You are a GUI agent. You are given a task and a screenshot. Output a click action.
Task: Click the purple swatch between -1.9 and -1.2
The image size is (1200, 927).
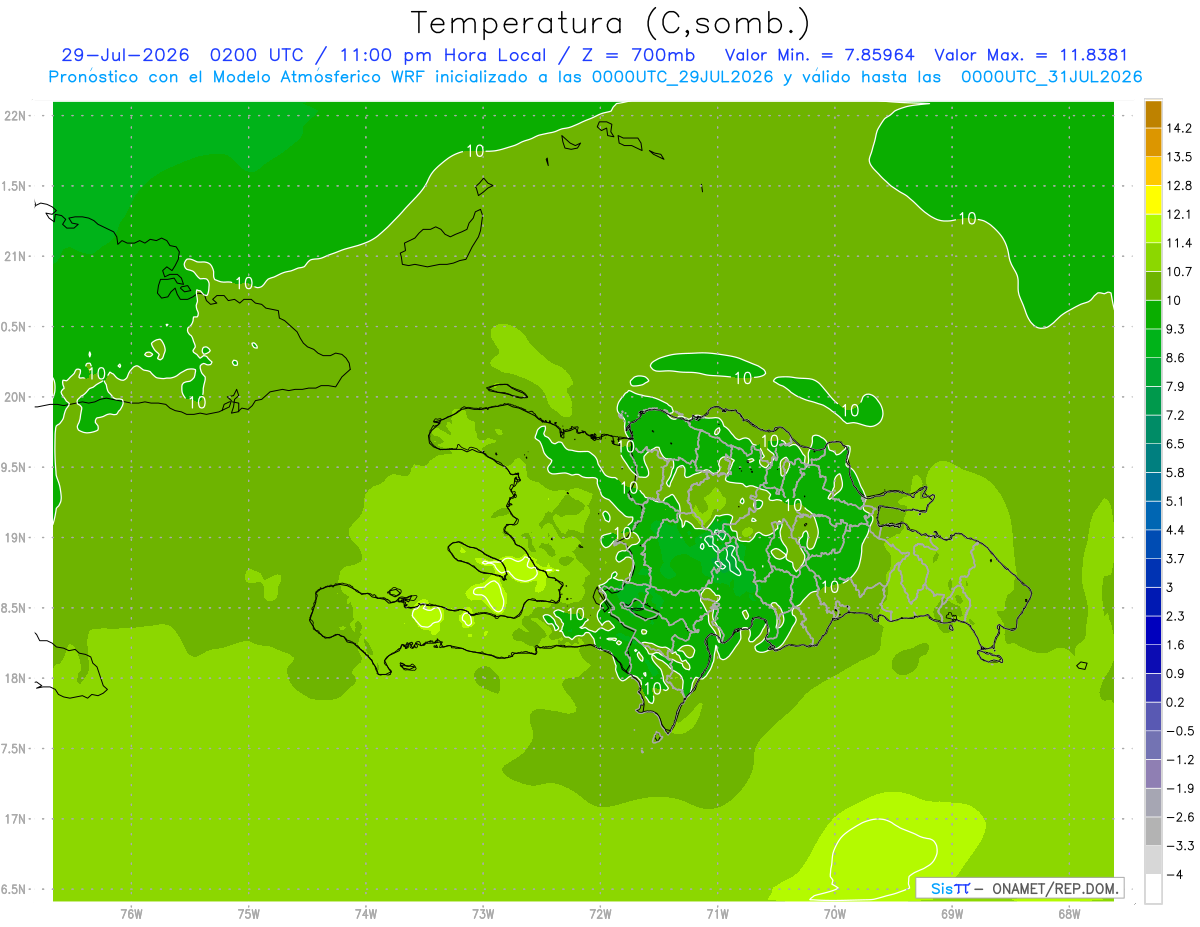[1153, 774]
